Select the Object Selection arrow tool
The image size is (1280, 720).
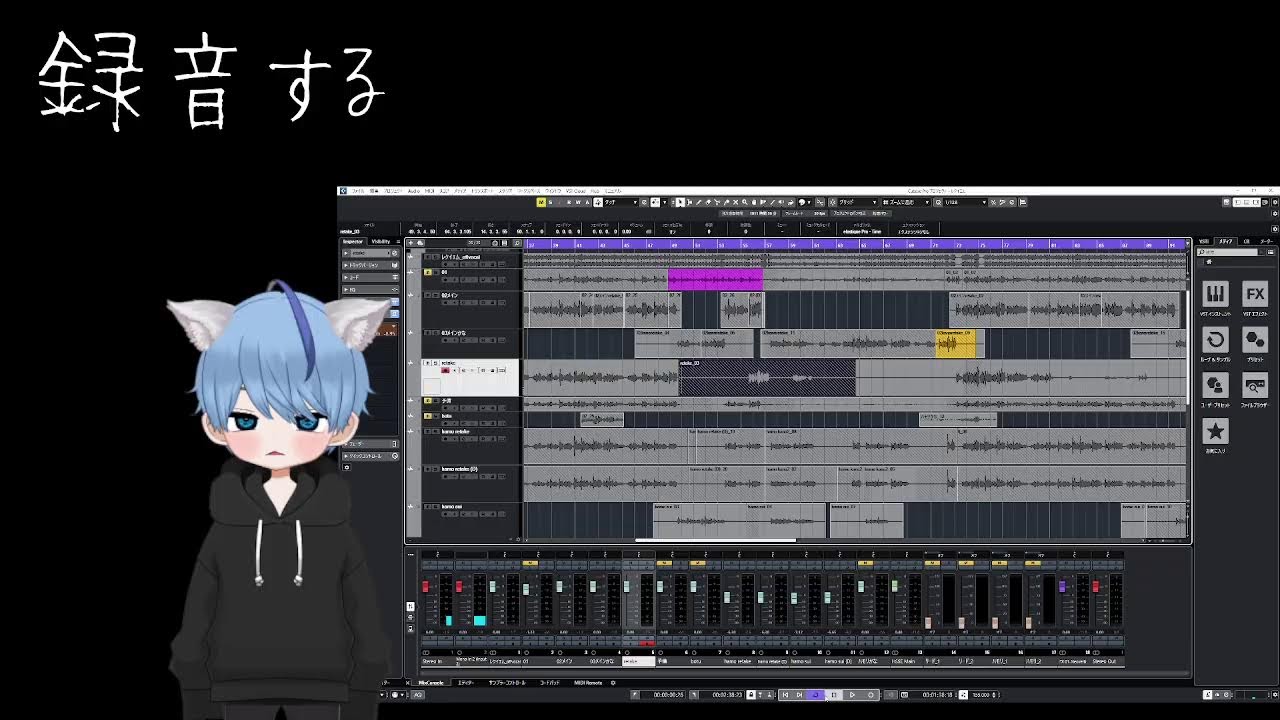click(680, 202)
